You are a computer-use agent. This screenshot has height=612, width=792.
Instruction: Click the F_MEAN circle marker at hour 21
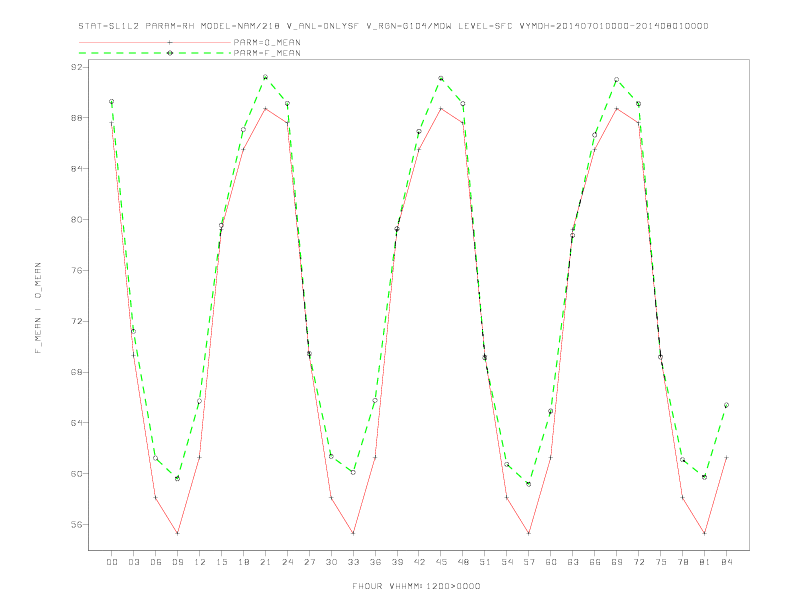click(265, 77)
